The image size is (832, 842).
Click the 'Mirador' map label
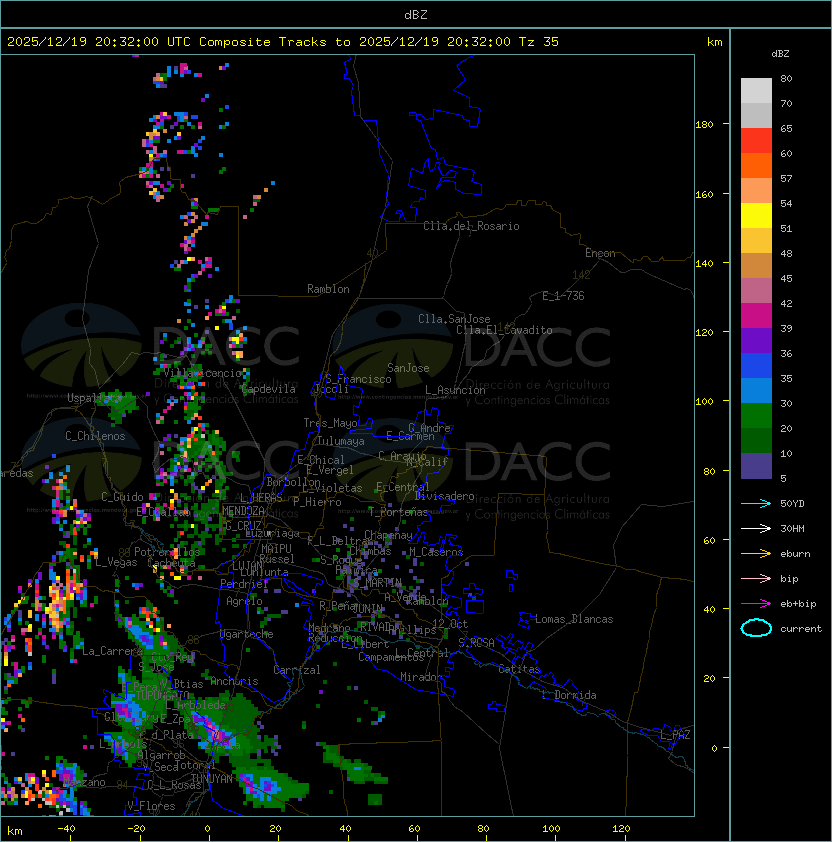[x=422, y=677]
